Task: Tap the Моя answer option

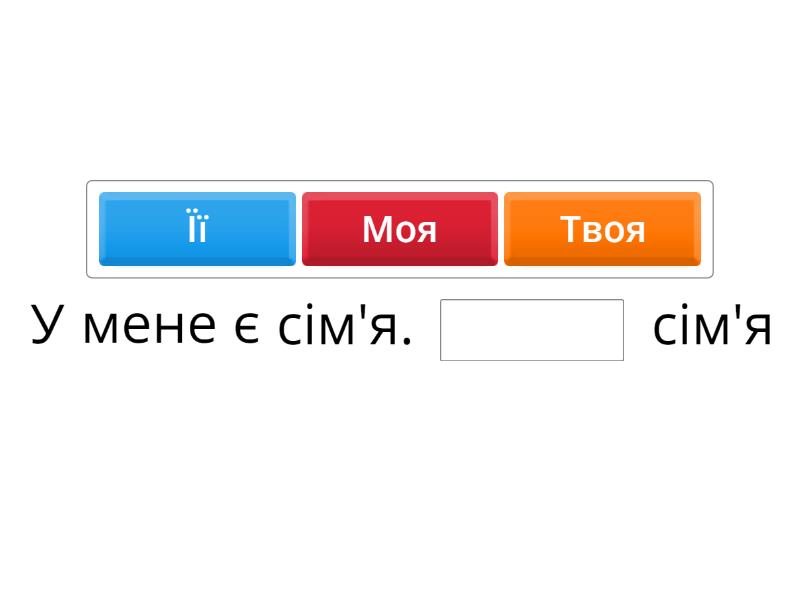Action: (x=399, y=229)
